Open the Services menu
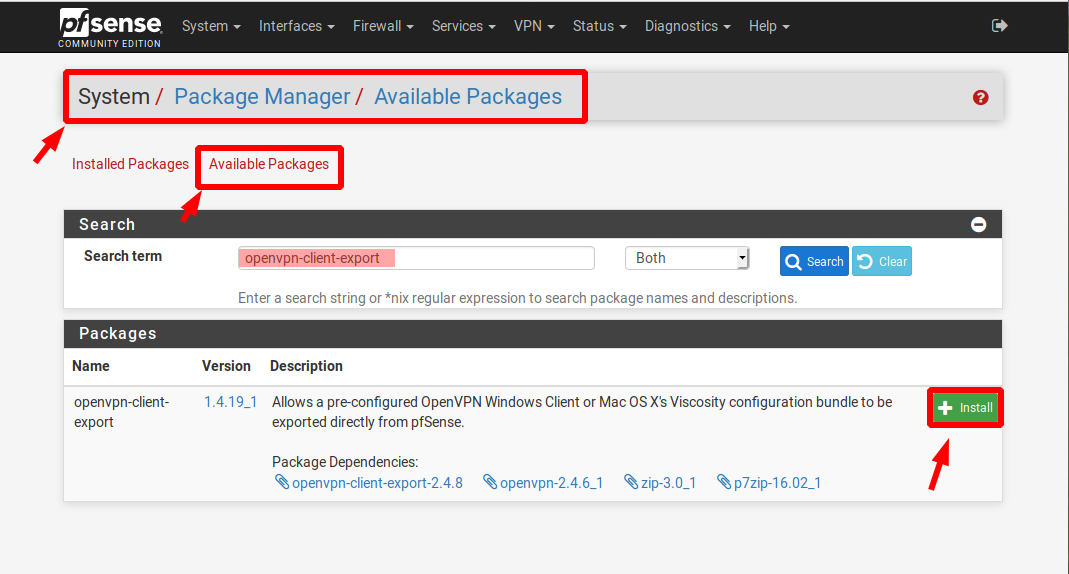The height and width of the screenshot is (574, 1069). (464, 26)
